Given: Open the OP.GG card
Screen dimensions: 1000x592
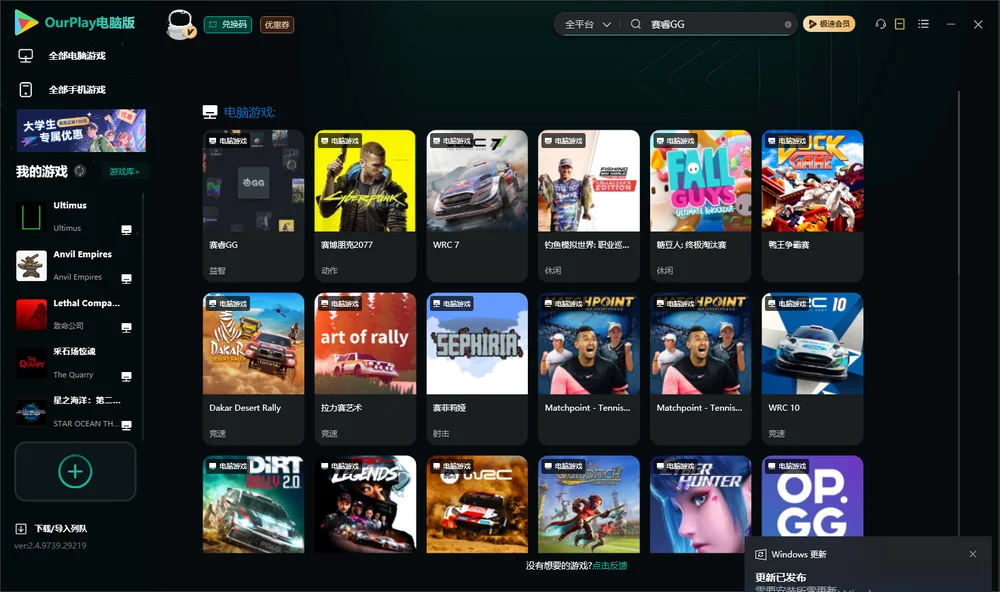Looking at the screenshot, I should (812, 496).
